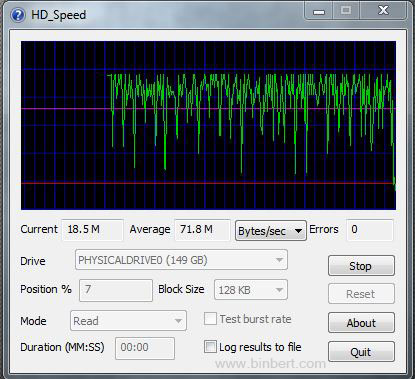Minimize the HD_Speed window

[319, 11]
